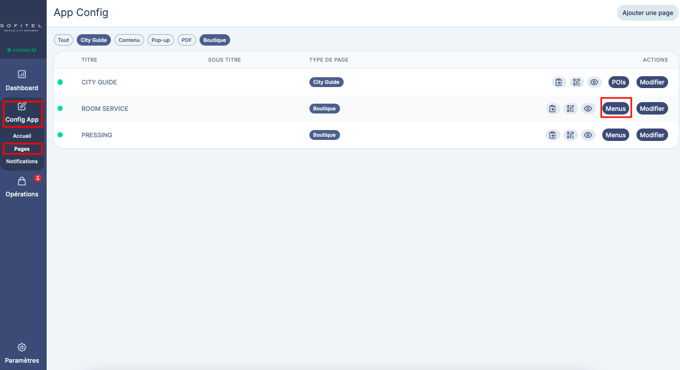
Task: Click the notification badge on Opérations
Action: coord(38,178)
